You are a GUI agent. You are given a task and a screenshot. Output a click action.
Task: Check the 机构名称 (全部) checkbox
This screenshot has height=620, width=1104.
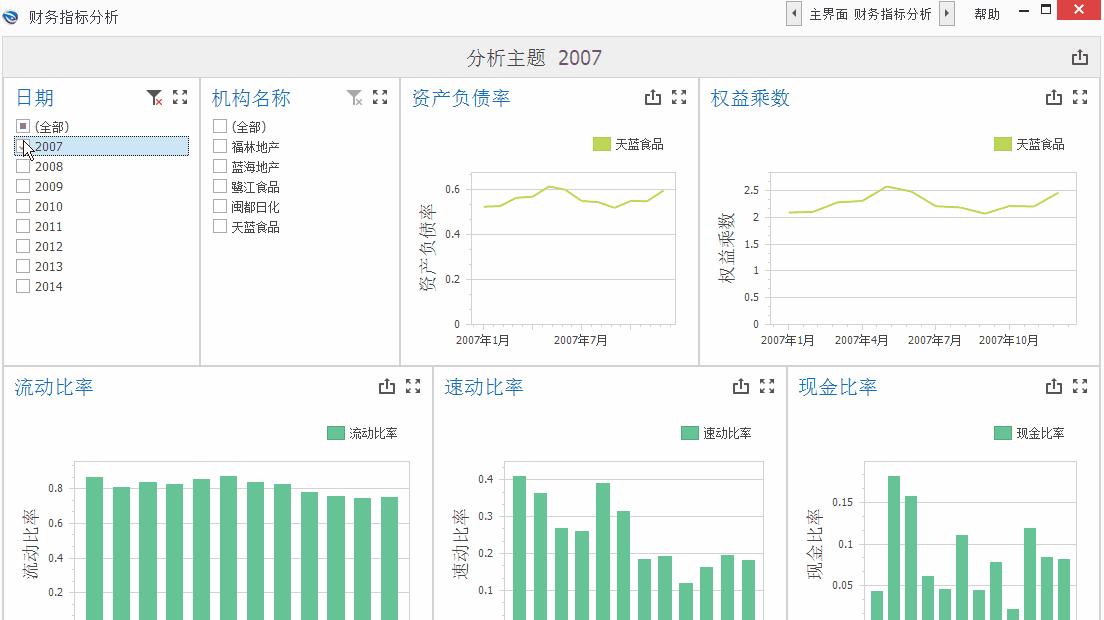pyautogui.click(x=220, y=126)
